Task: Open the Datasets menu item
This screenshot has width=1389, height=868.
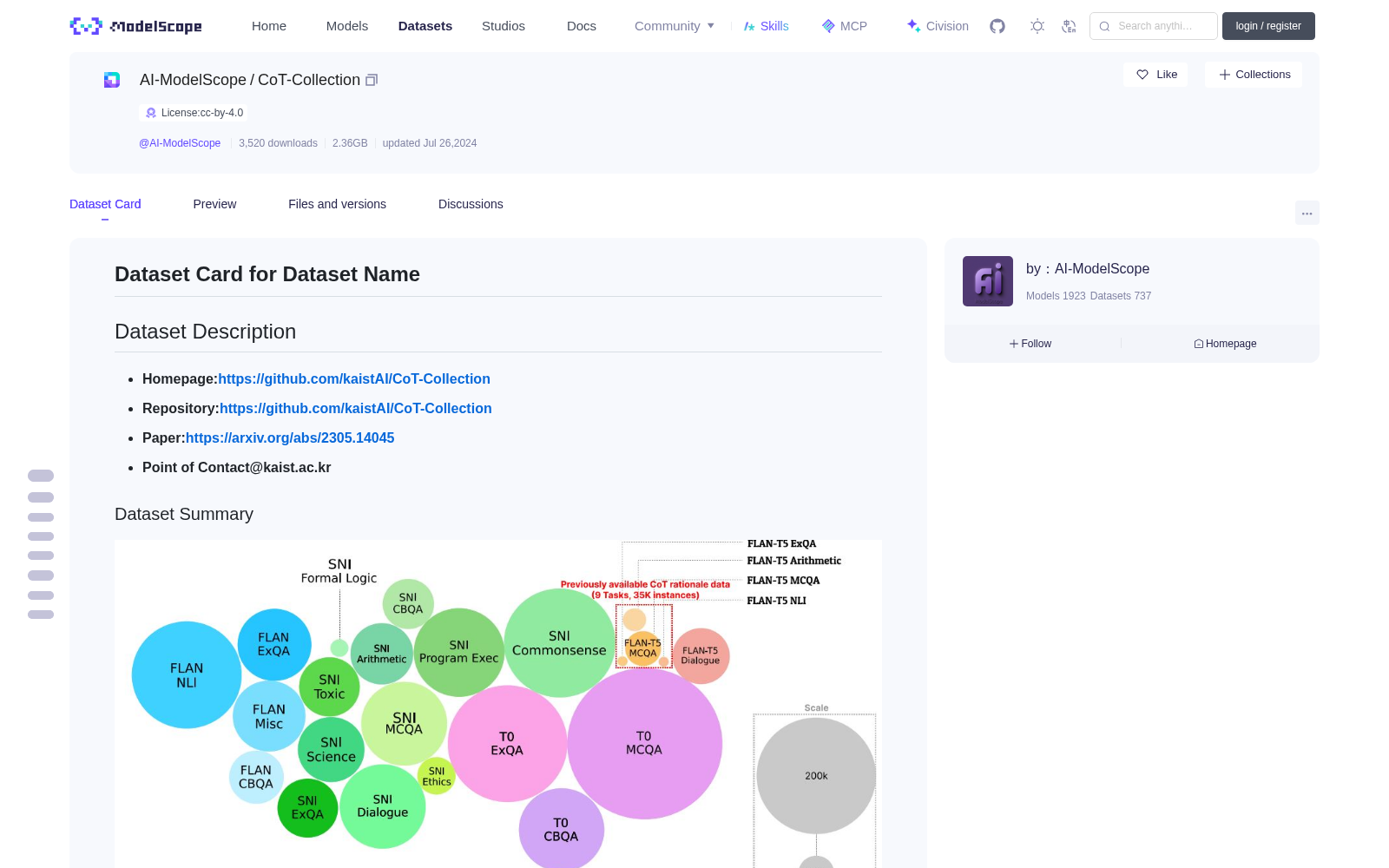Action: (x=425, y=26)
